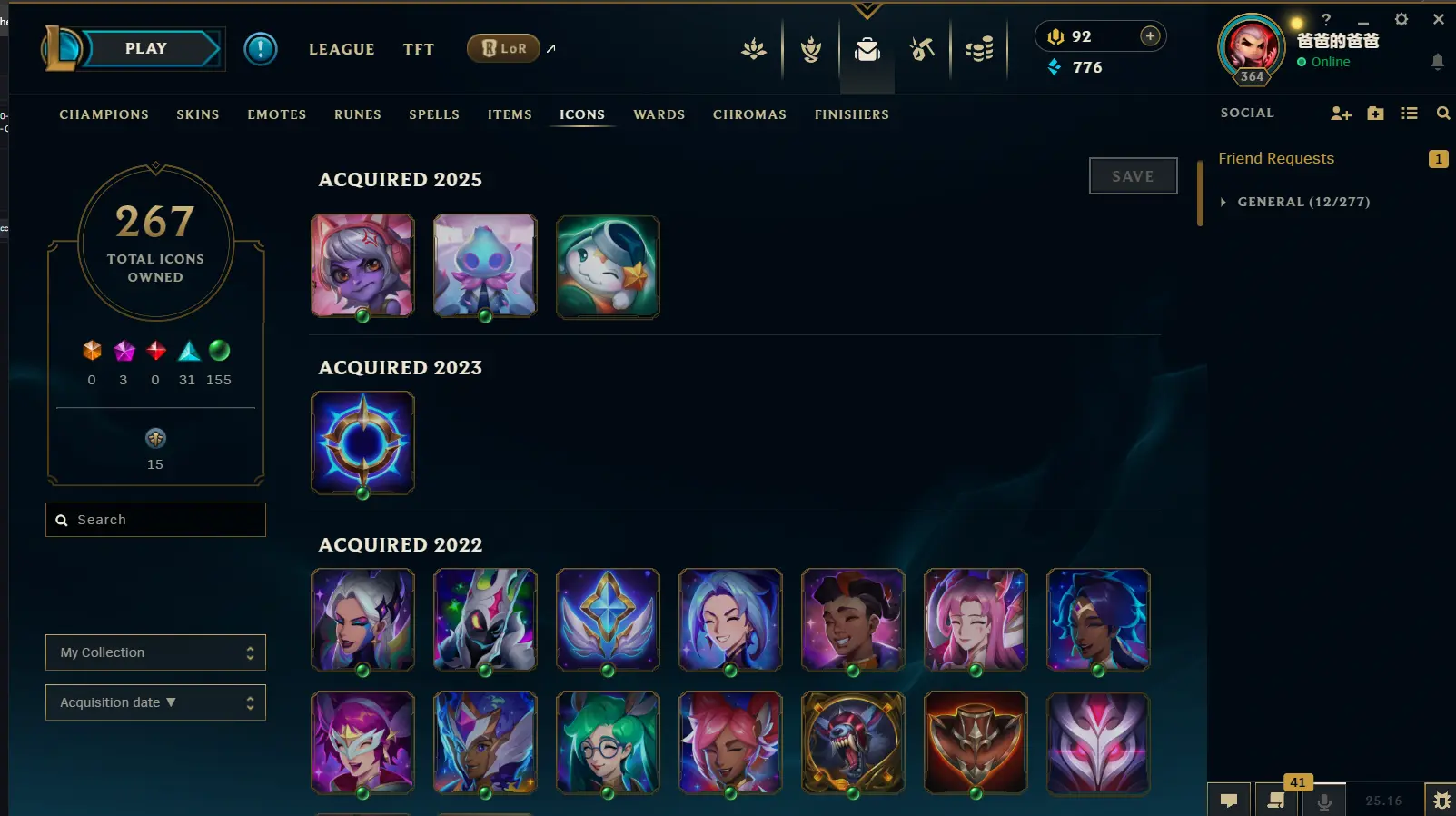This screenshot has width=1456, height=816.
Task: Select the pink-haired yordle icon from 2025
Action: (362, 265)
